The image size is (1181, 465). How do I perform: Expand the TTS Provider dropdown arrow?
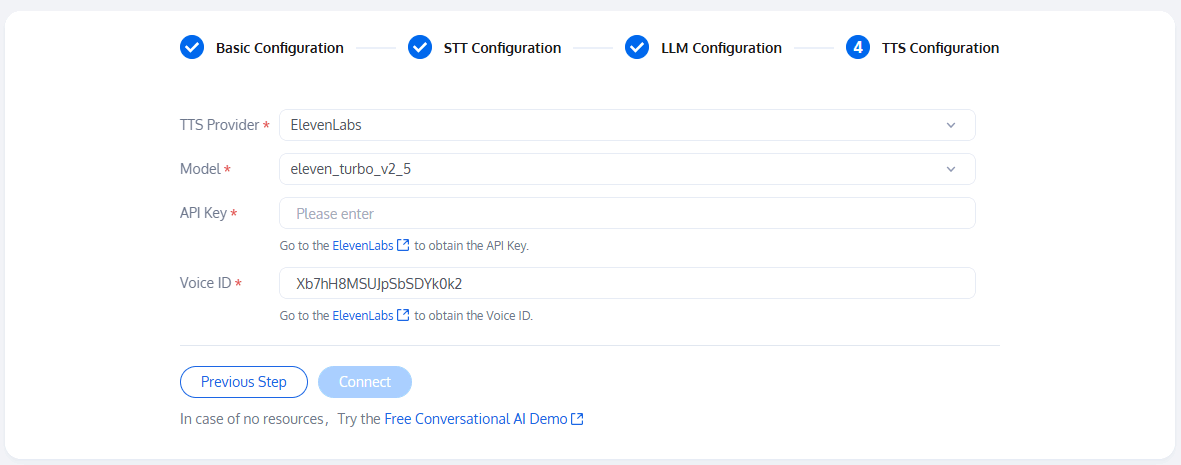click(950, 125)
